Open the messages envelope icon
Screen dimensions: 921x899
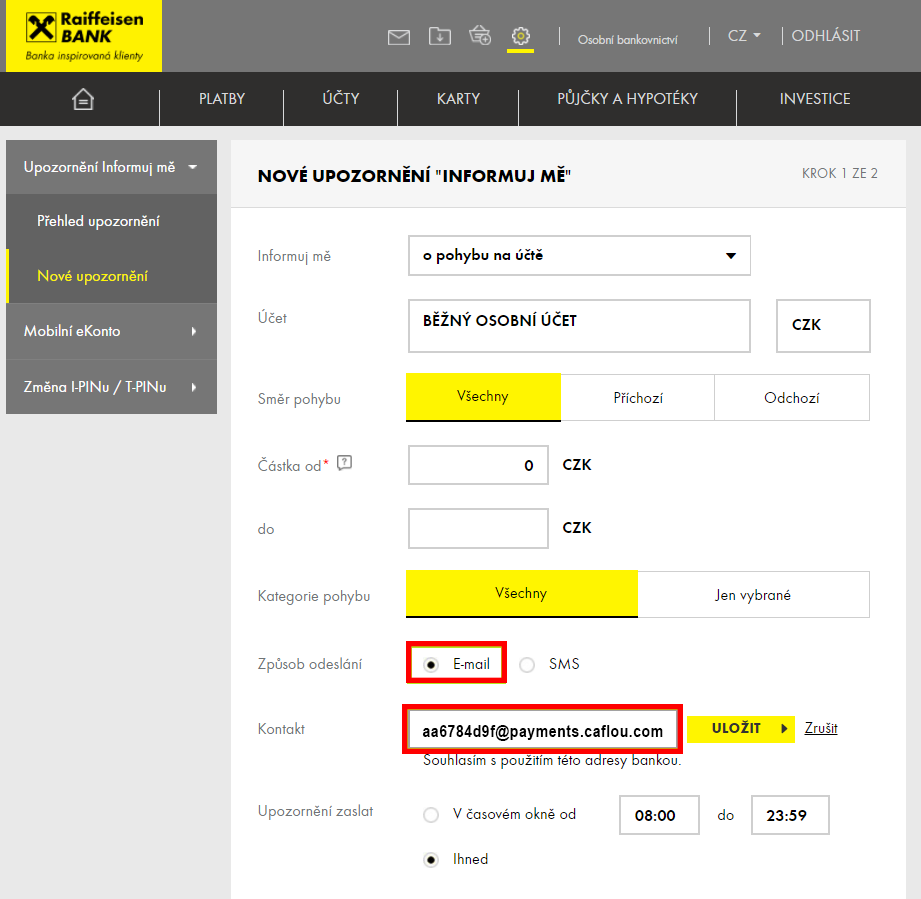pos(399,37)
